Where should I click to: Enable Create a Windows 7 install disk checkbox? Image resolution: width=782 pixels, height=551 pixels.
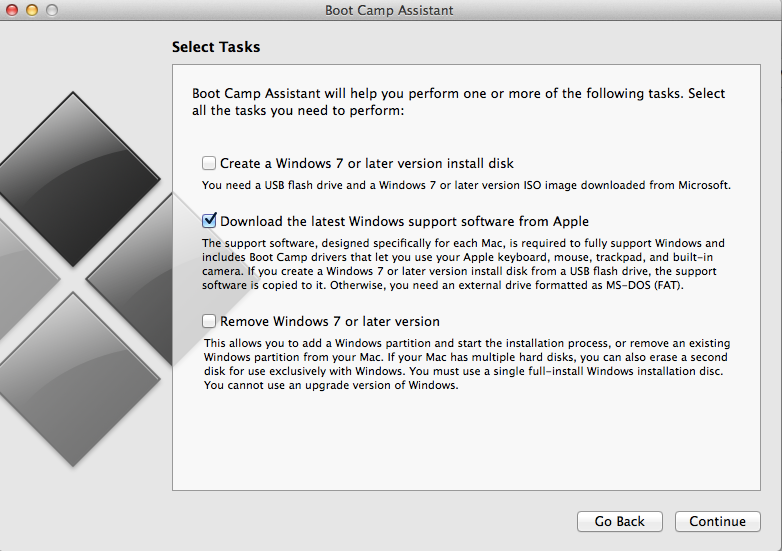(209, 163)
